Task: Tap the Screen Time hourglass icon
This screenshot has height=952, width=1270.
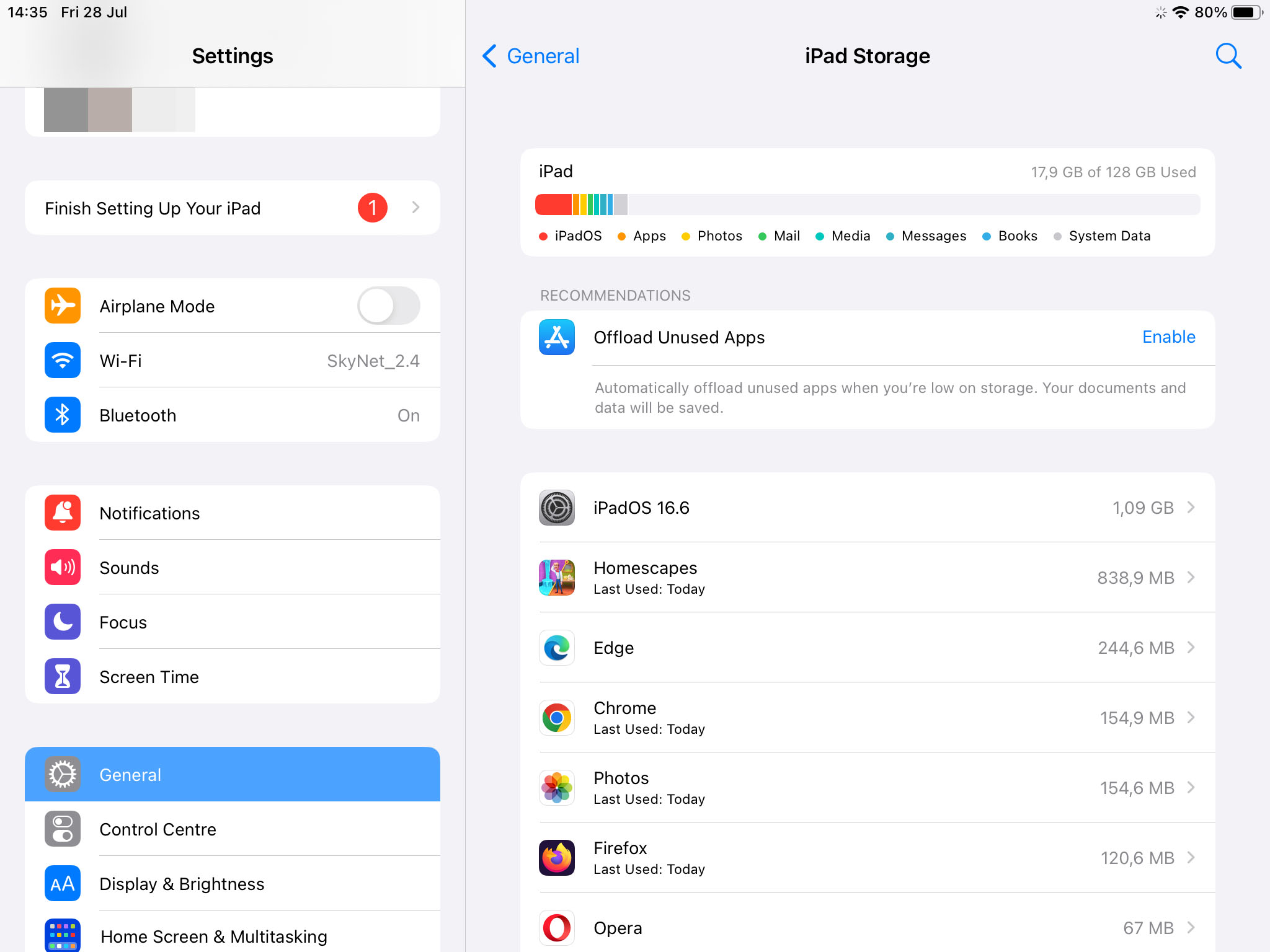Action: pyautogui.click(x=63, y=676)
